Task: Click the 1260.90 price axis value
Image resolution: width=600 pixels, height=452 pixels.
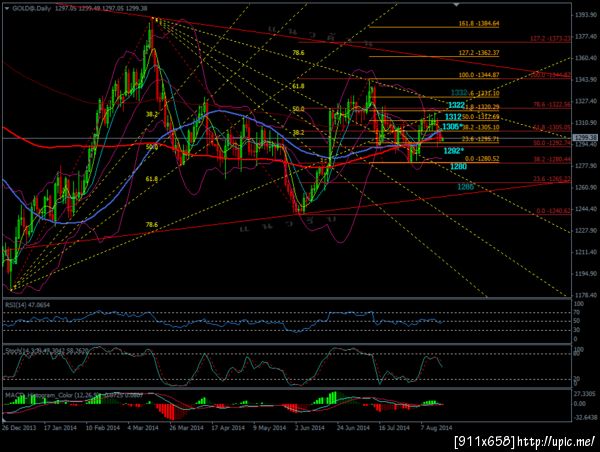Action: pyautogui.click(x=586, y=188)
